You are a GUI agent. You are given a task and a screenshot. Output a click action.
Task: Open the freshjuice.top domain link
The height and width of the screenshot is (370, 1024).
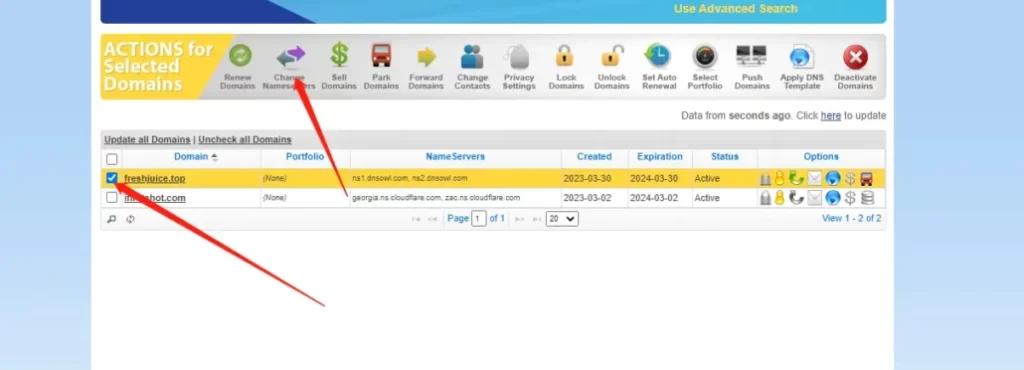pos(155,179)
